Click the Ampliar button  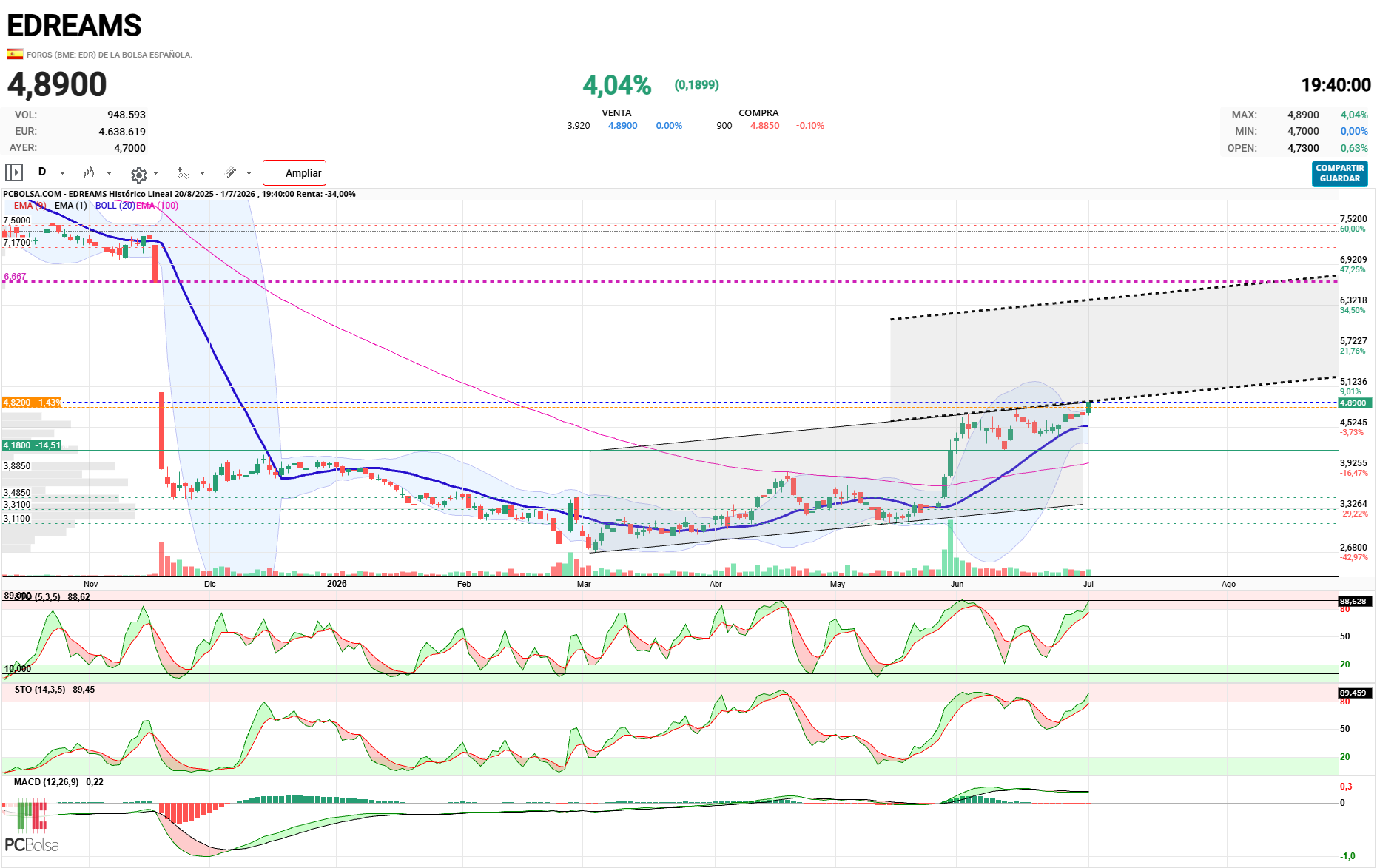pyautogui.click(x=294, y=172)
